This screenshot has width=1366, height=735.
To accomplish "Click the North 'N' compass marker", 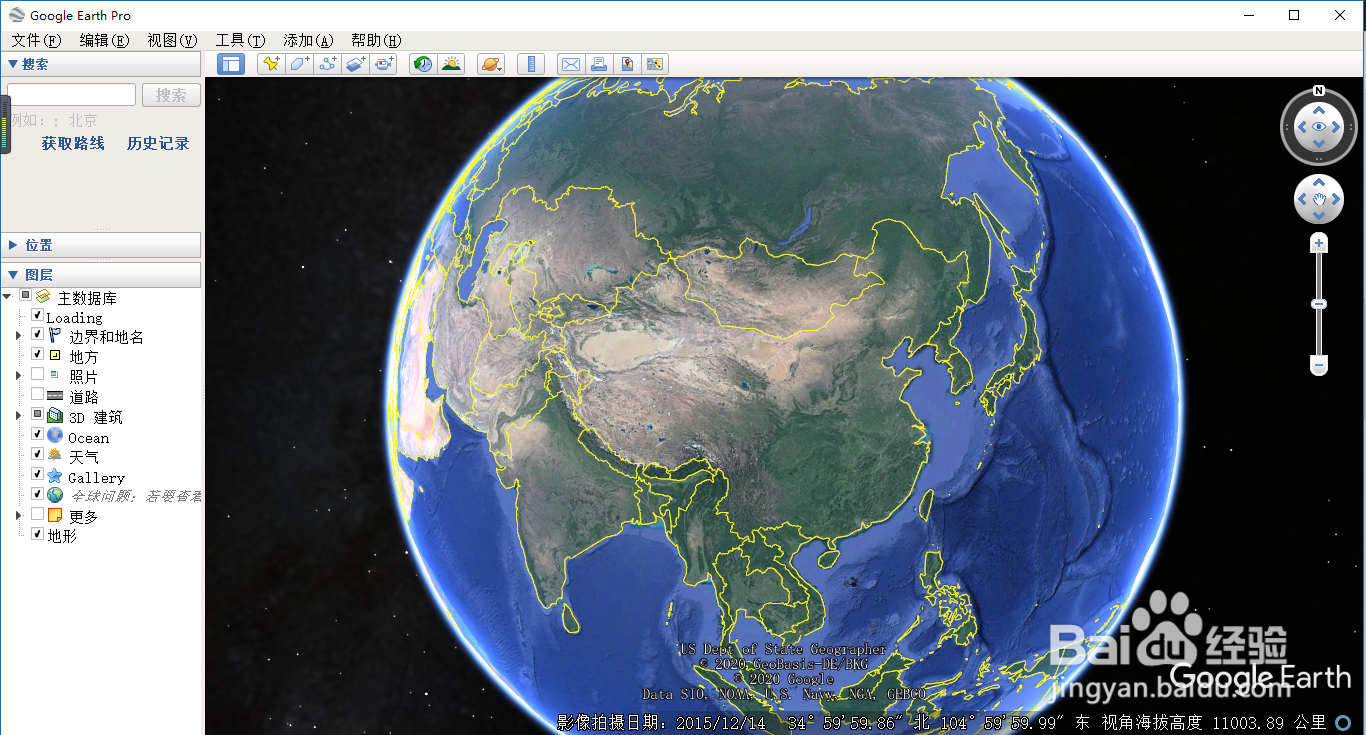I will [x=1319, y=89].
